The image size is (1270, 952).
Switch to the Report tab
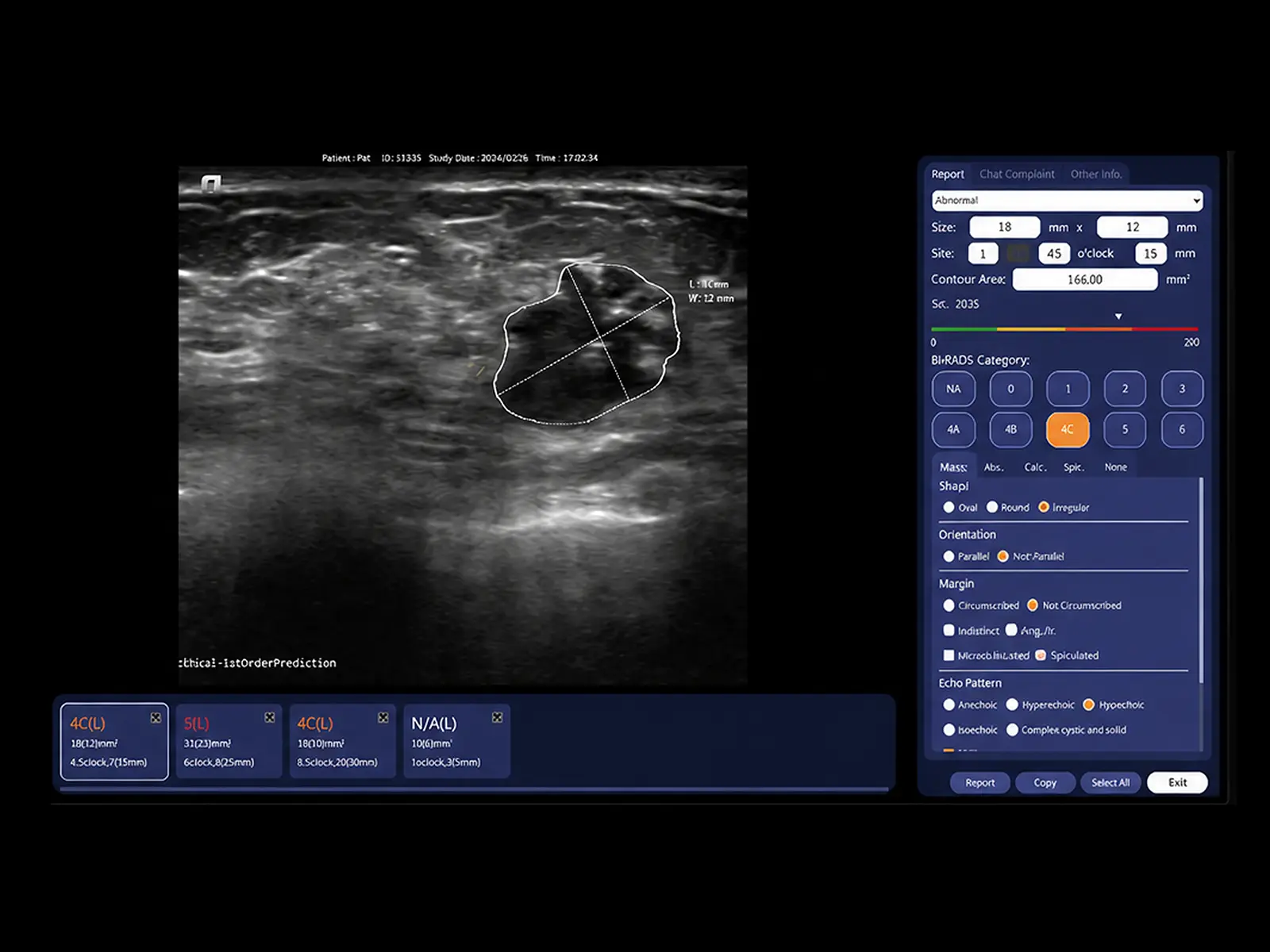948,175
